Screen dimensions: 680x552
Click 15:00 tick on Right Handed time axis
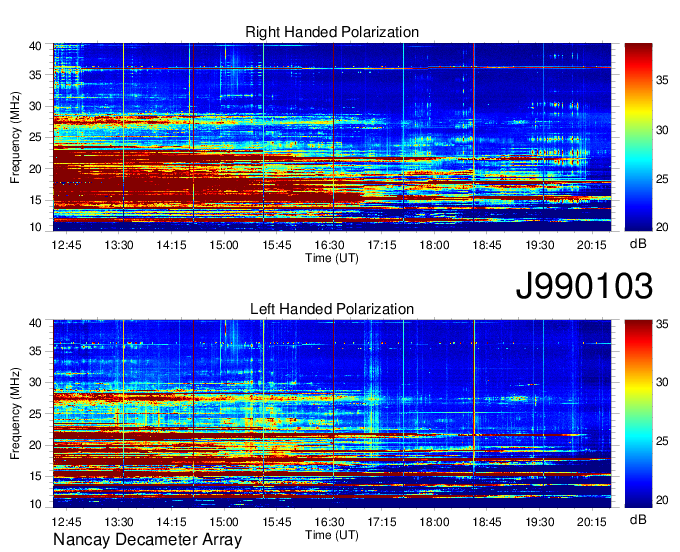pos(224,245)
